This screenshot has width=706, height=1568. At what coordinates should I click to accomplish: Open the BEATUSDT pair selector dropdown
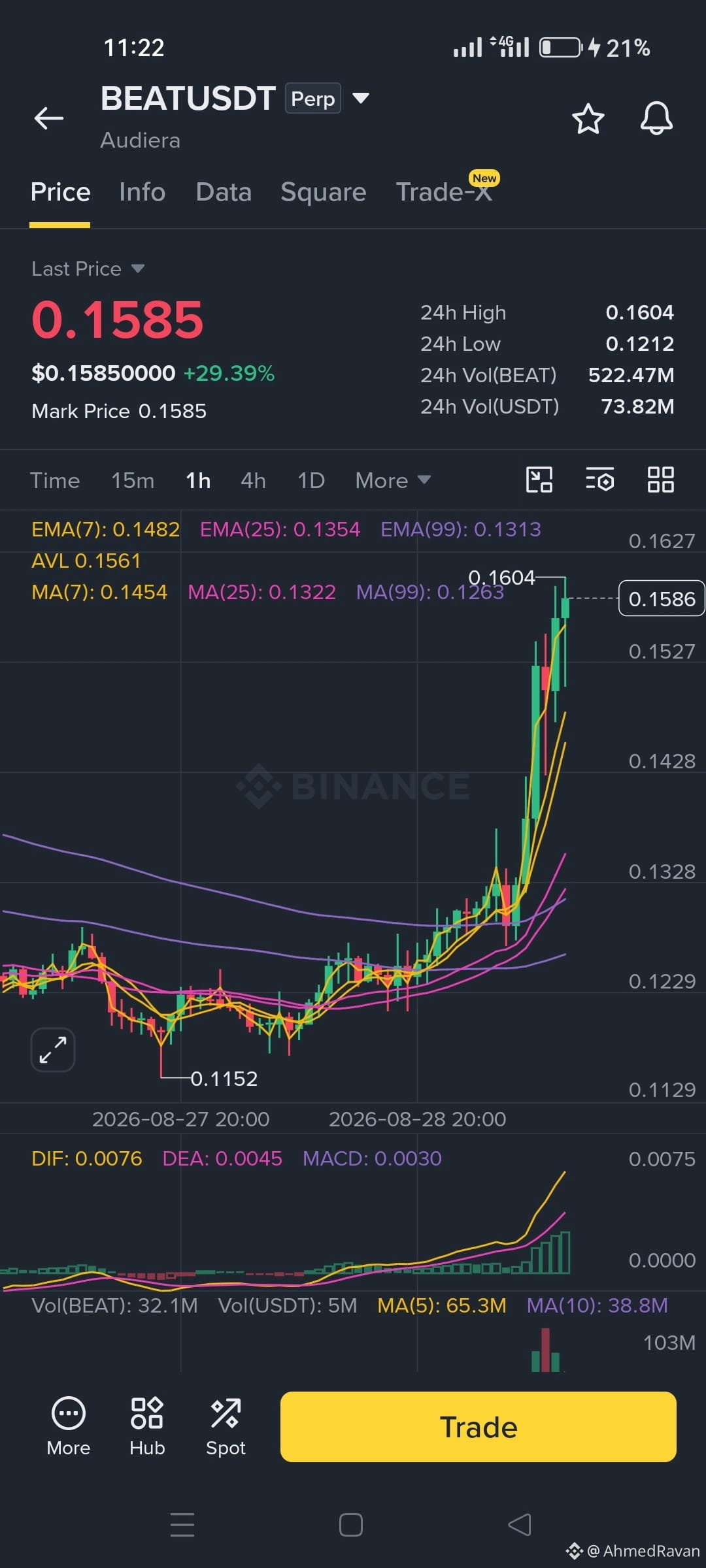[x=361, y=98]
